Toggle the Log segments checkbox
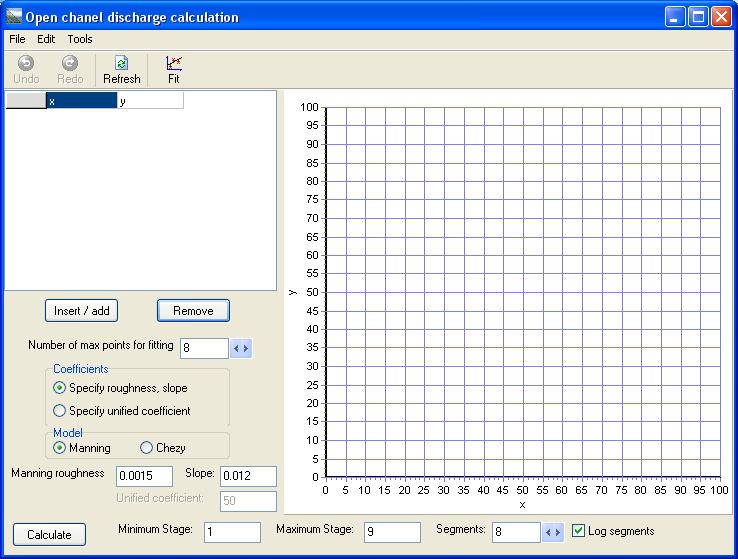Image resolution: width=738 pixels, height=559 pixels. coord(578,531)
